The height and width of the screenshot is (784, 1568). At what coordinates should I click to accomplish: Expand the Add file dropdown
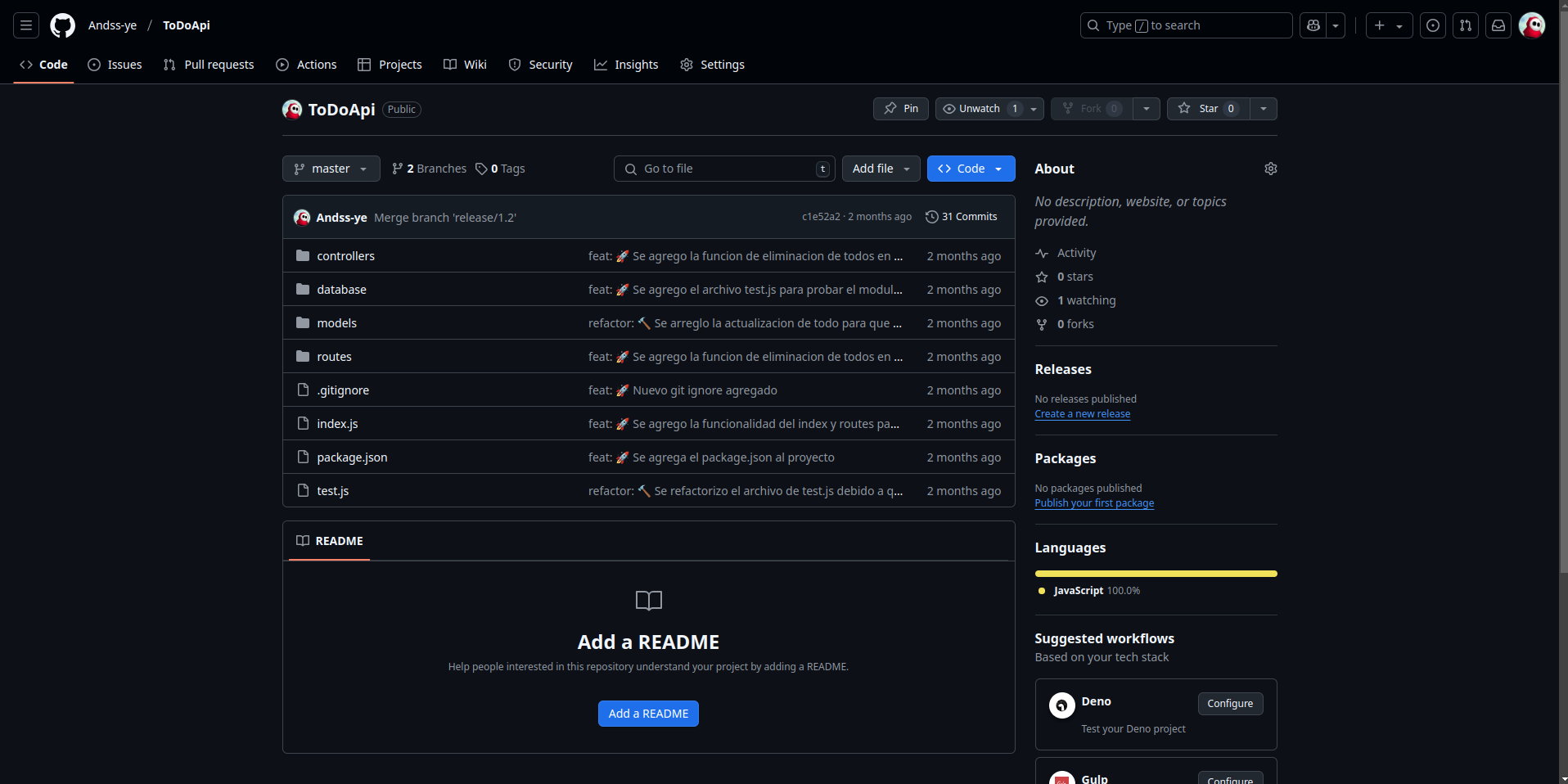pos(881,169)
